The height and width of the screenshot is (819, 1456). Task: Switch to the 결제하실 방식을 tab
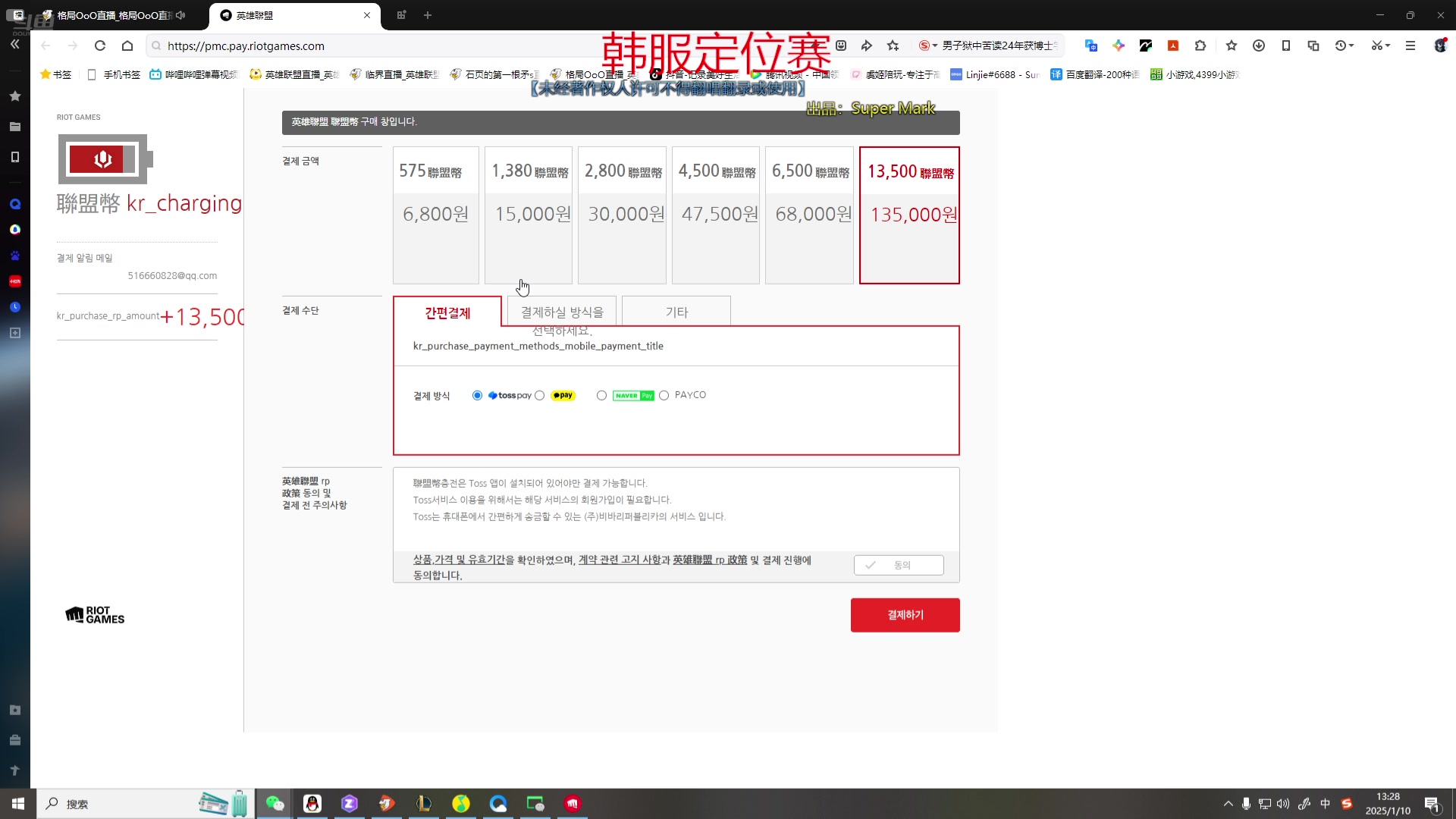[x=562, y=312]
